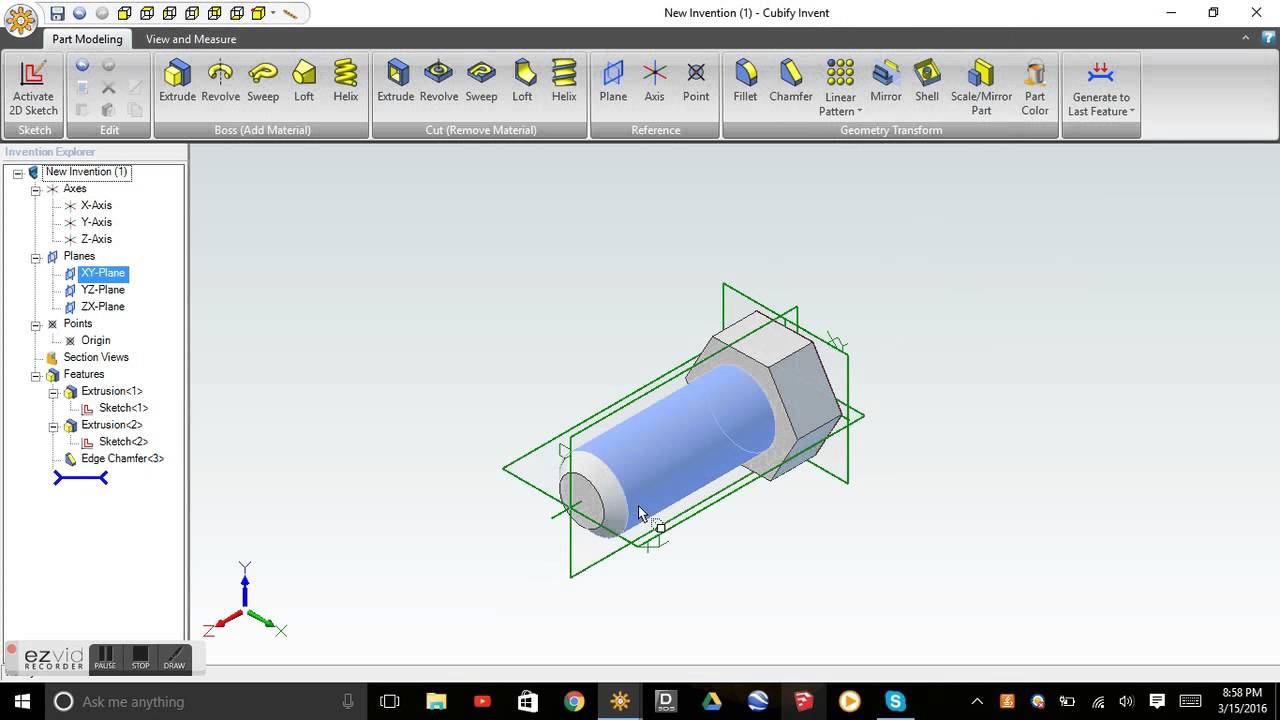Collapse the New Invention (1) tree root
This screenshot has width=1280, height=720.
17,173
